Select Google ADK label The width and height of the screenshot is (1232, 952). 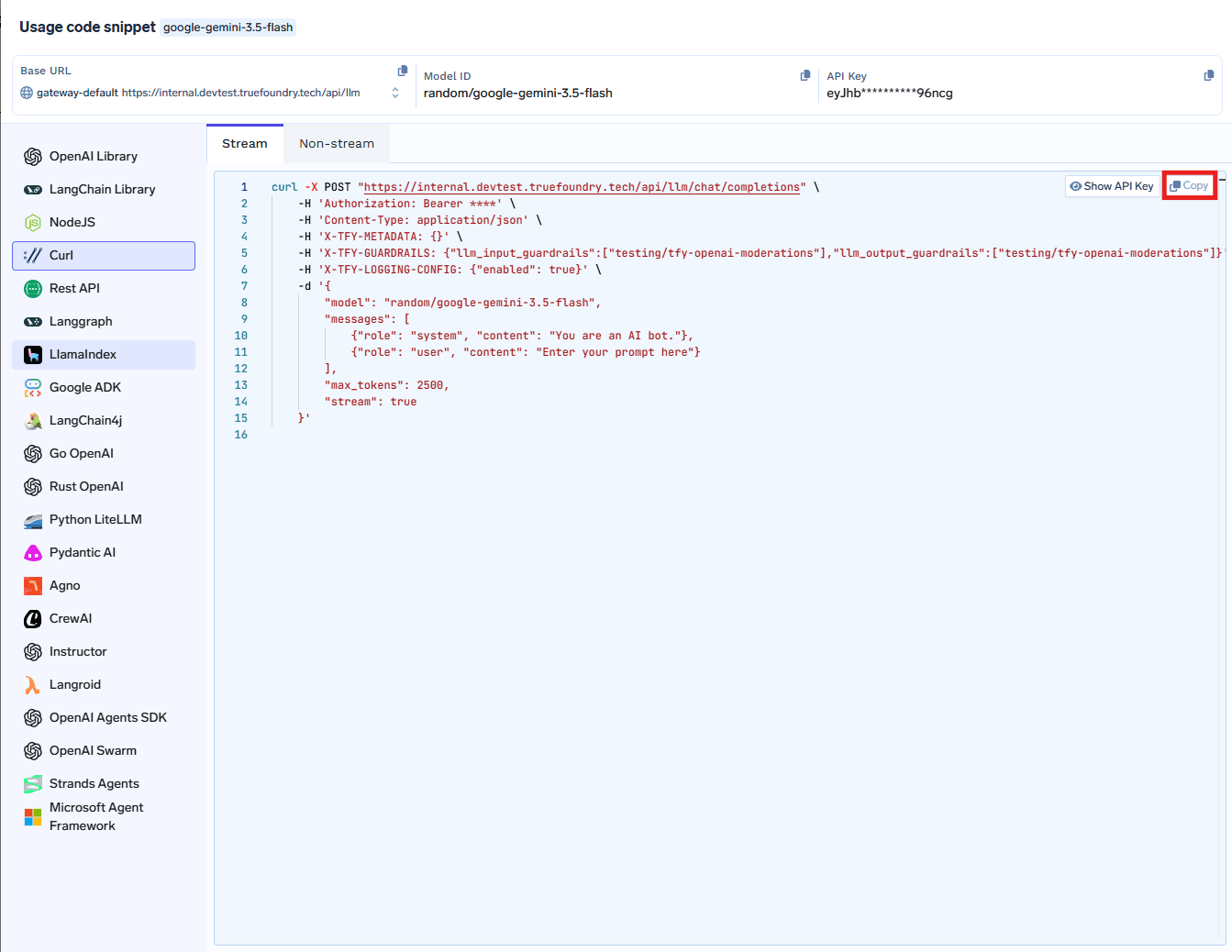(x=85, y=388)
